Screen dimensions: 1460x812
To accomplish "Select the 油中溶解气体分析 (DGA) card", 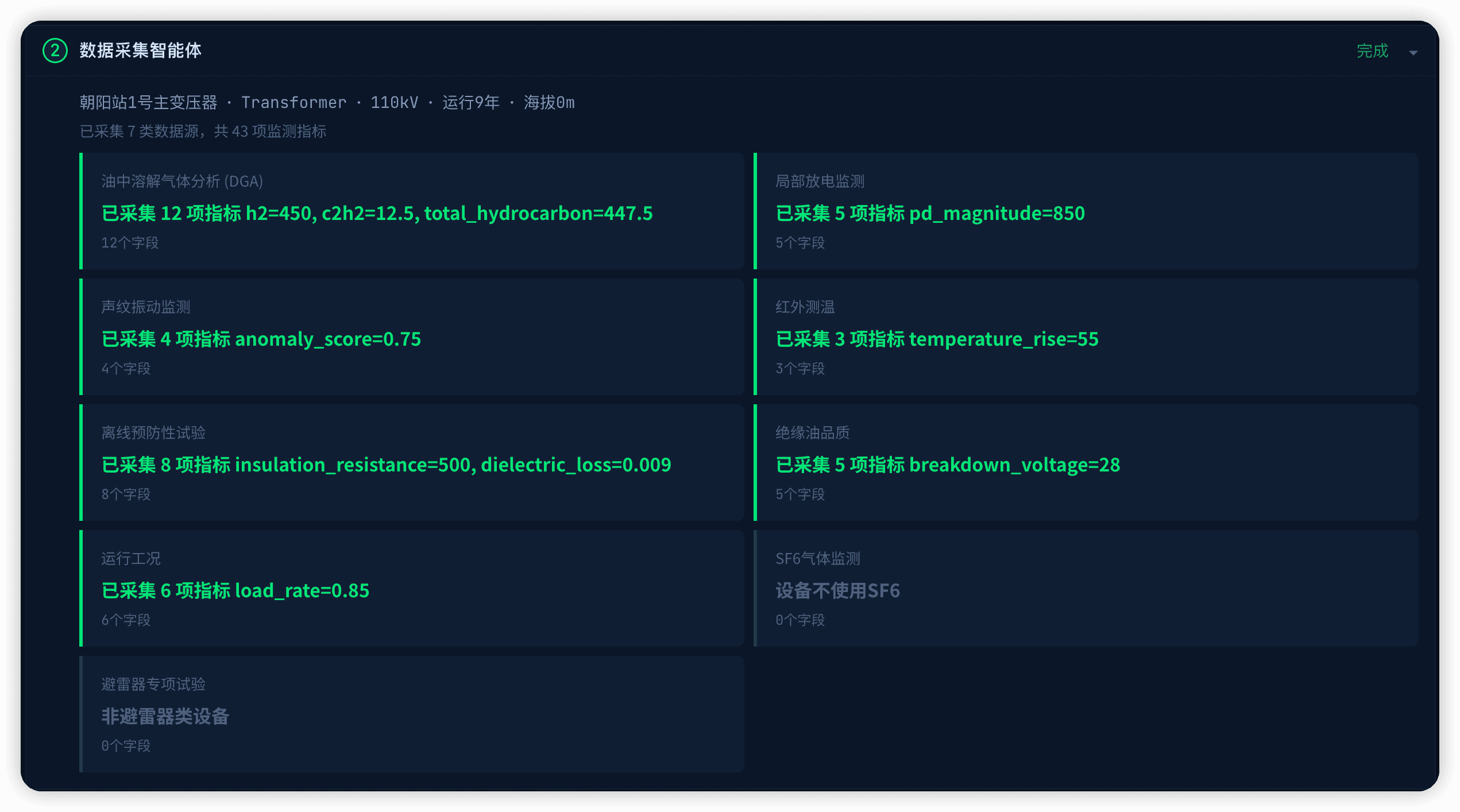I will coord(412,211).
